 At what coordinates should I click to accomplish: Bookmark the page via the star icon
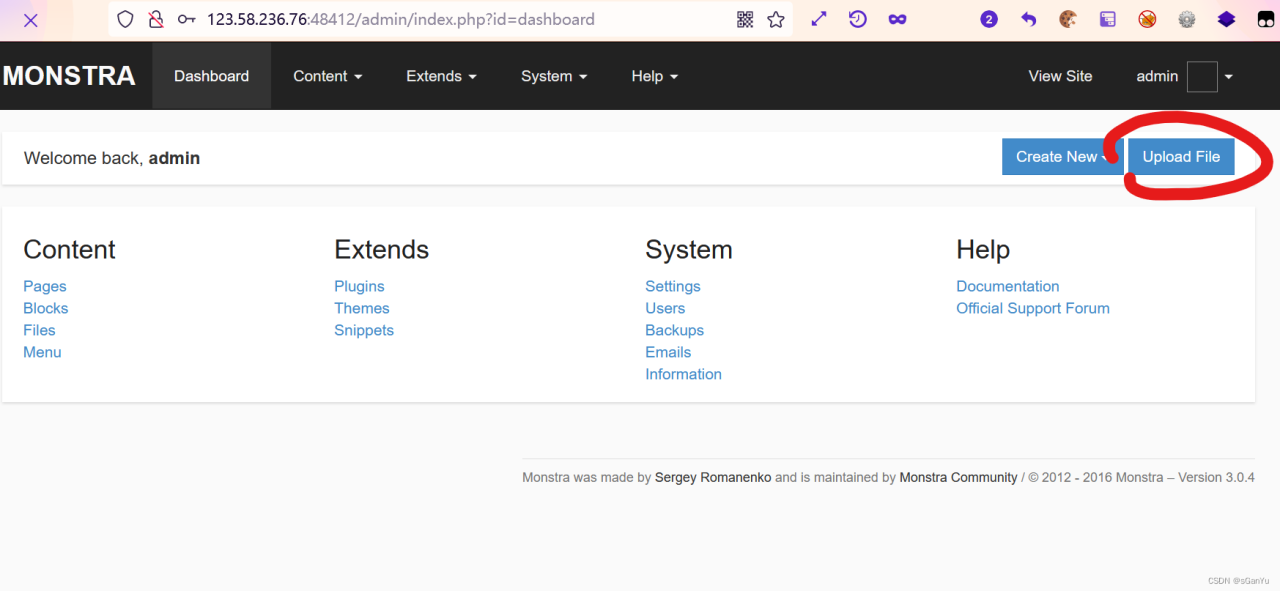[x=776, y=19]
